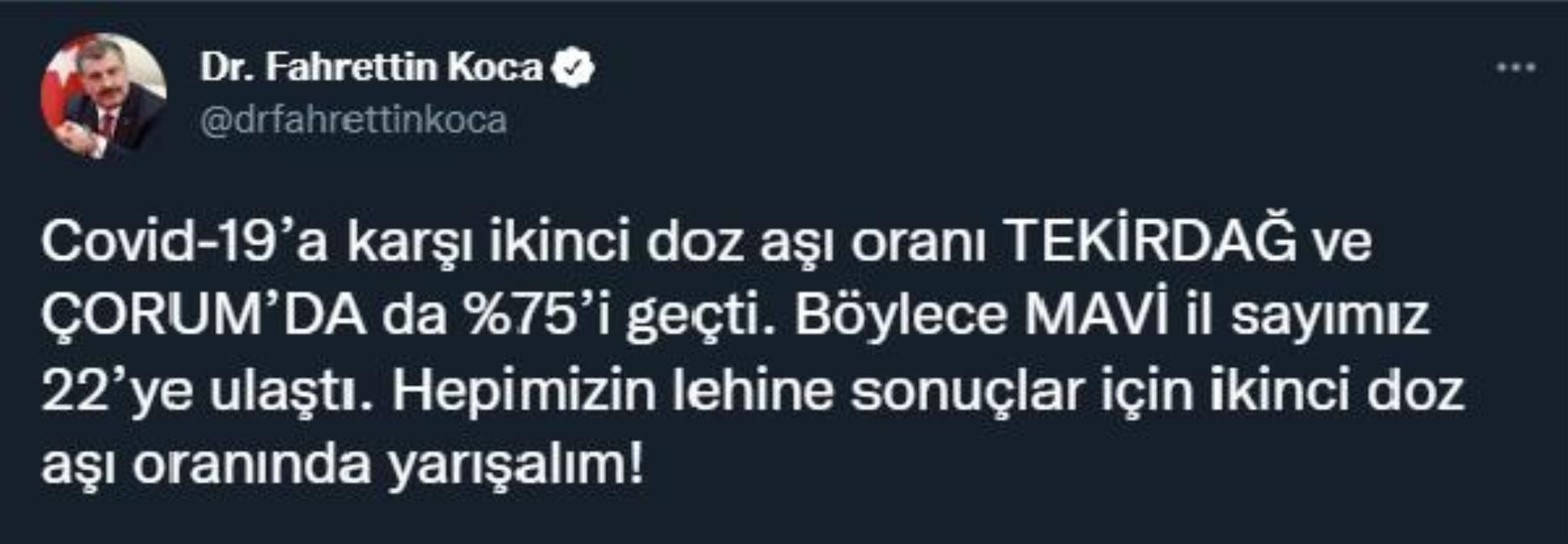The height and width of the screenshot is (544, 1568).
Task: Click the Dr. Fahrettin Koca display name
Action: [x=371, y=68]
